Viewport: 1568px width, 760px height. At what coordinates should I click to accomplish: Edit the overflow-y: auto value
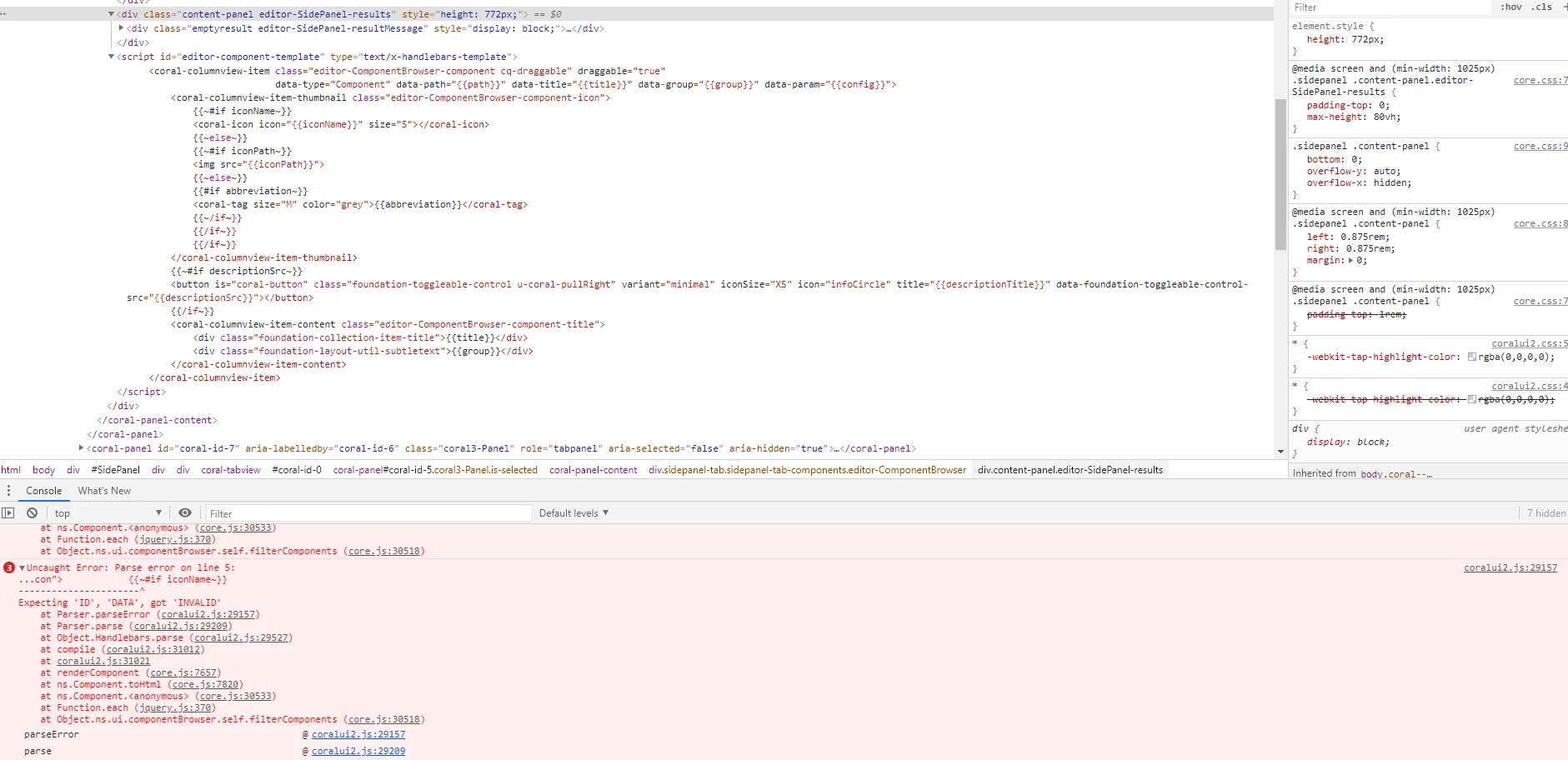pyautogui.click(x=1385, y=172)
